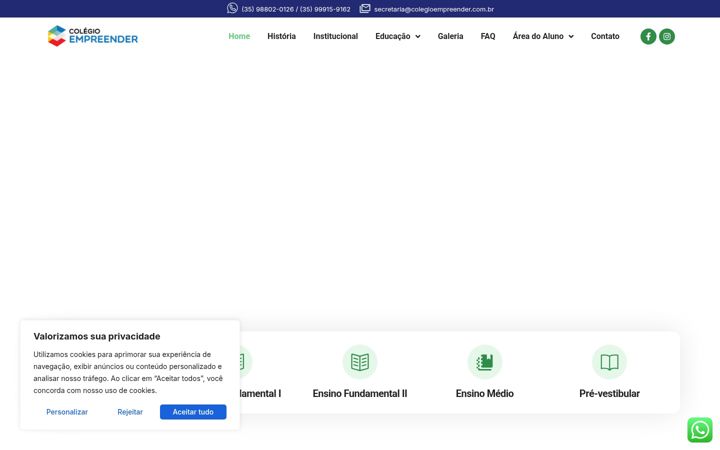Viewport: 720px width, 450px height.
Task: Click Rejeitar cookies button
Action: click(130, 412)
